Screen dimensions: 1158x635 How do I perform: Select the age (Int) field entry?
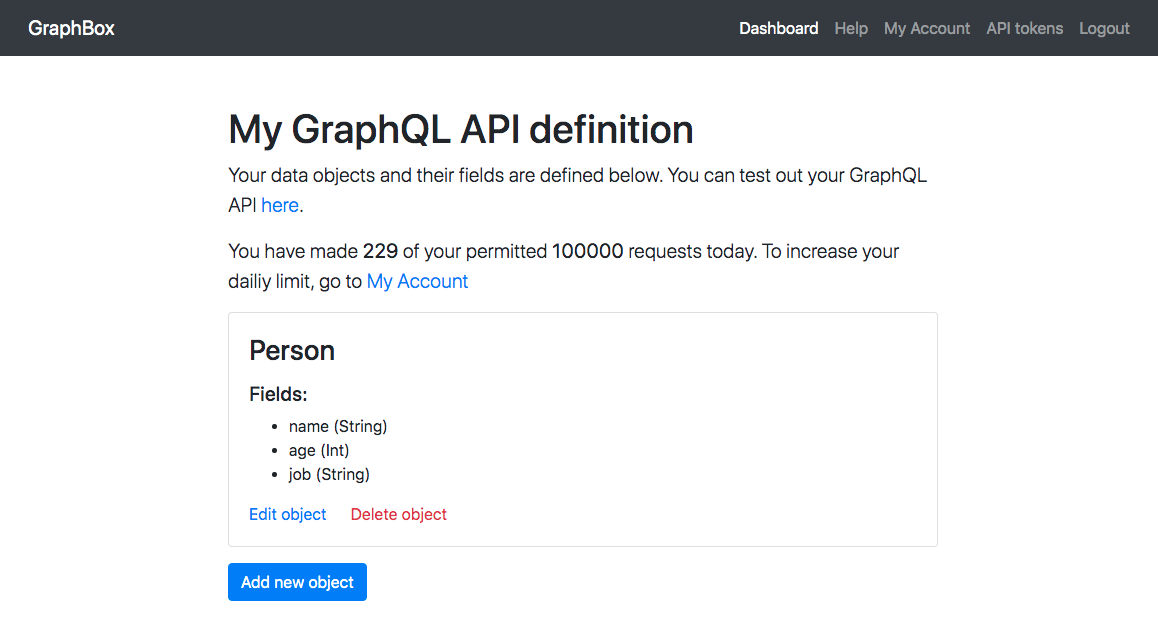pyautogui.click(x=318, y=450)
